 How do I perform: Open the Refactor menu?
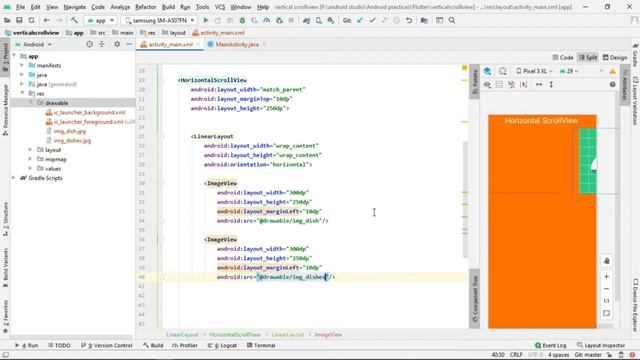[x=146, y=7]
